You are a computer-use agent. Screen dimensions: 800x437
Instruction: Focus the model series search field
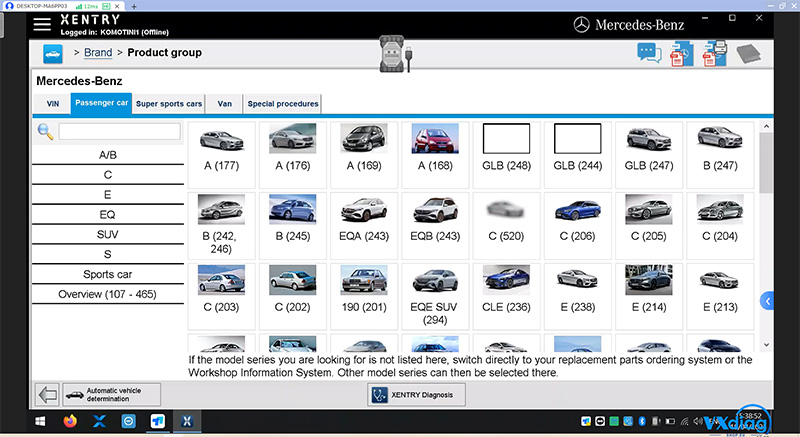[119, 132]
